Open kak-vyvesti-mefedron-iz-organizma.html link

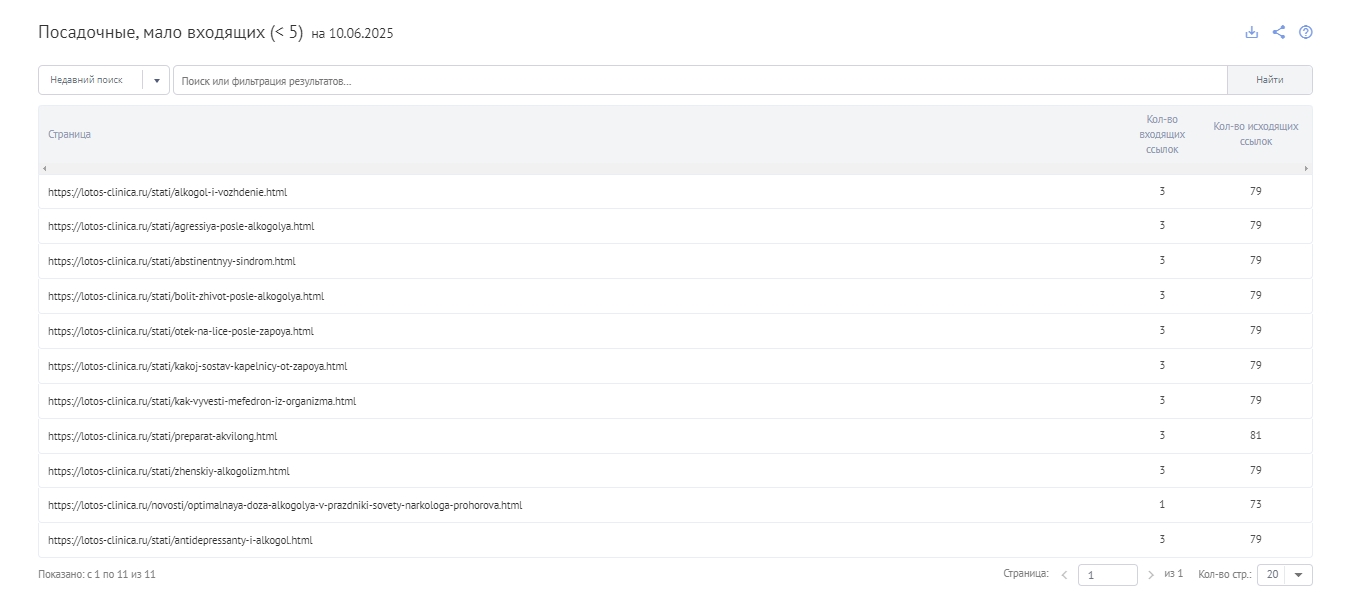tap(202, 401)
